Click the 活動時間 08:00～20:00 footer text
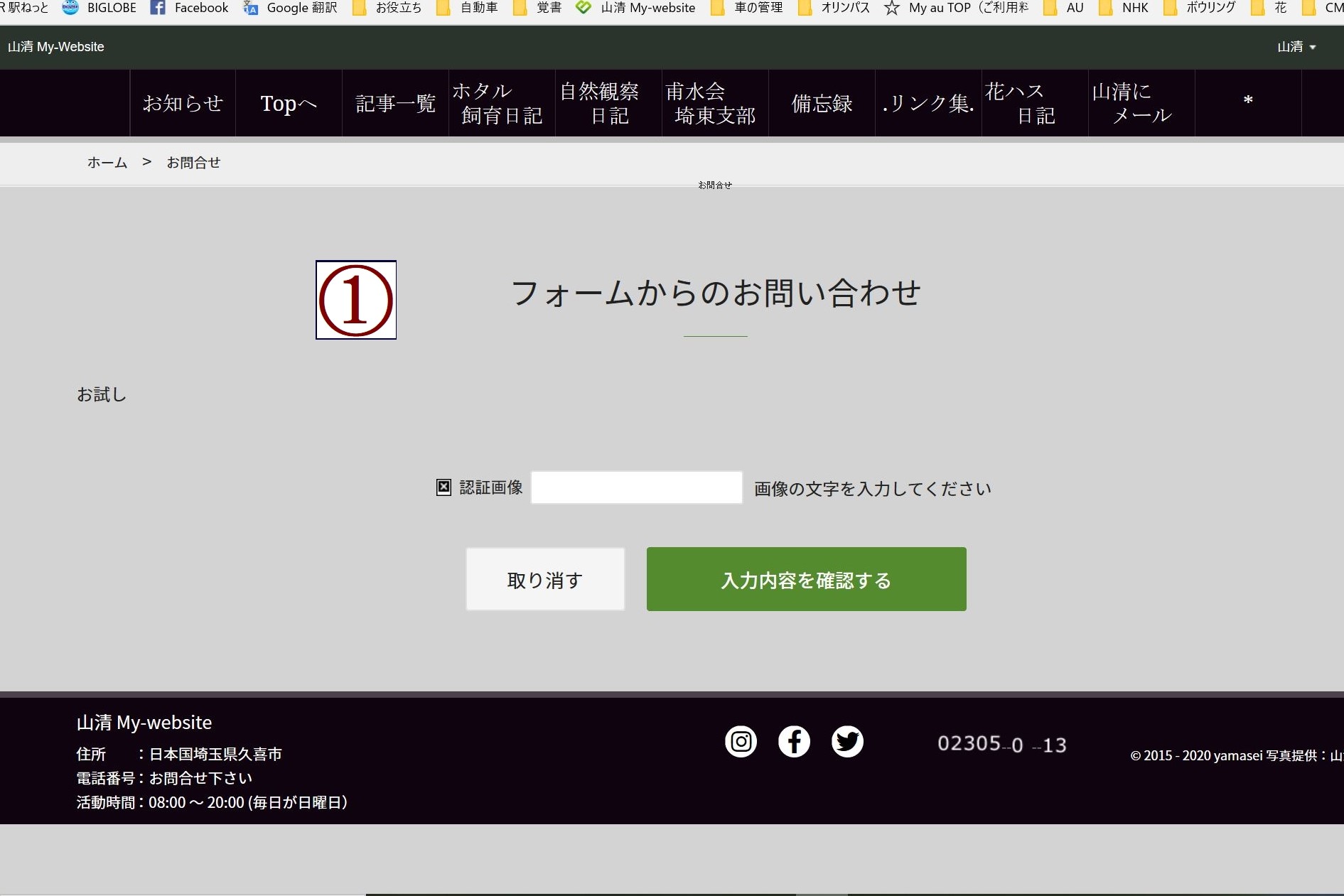Image resolution: width=1344 pixels, height=896 pixels. (212, 802)
